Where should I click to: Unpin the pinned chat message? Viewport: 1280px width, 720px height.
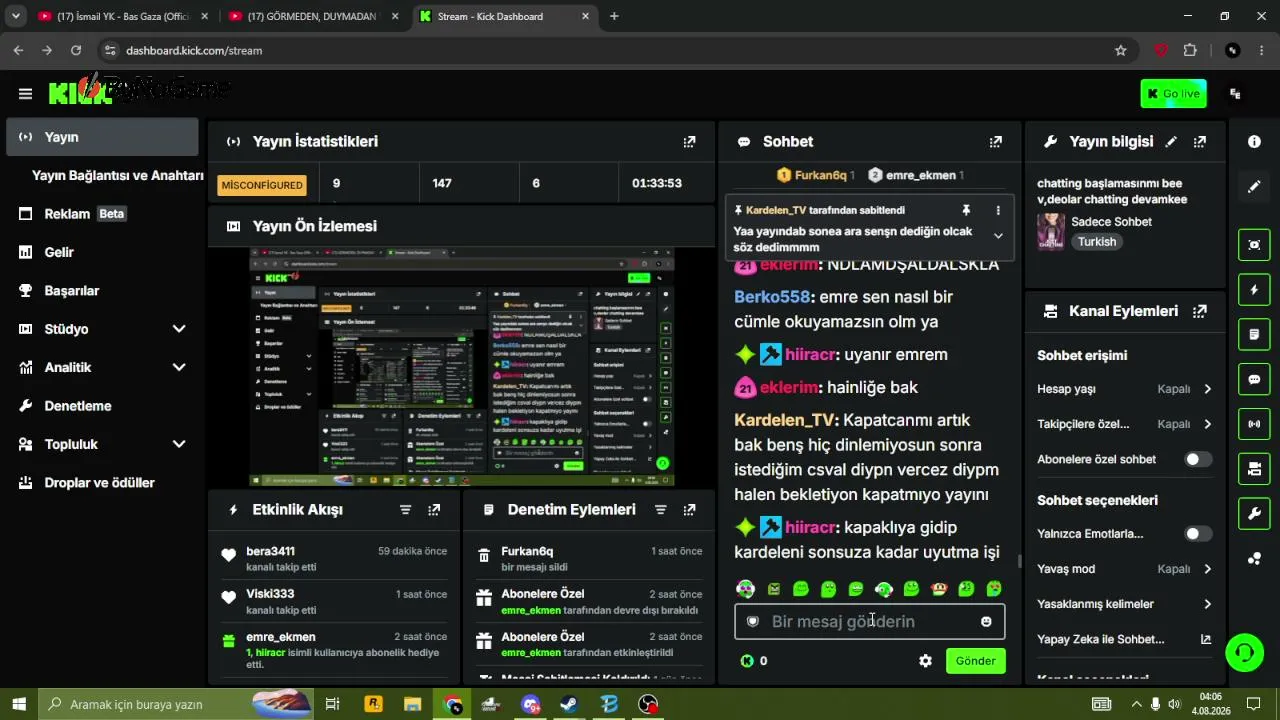click(x=966, y=210)
